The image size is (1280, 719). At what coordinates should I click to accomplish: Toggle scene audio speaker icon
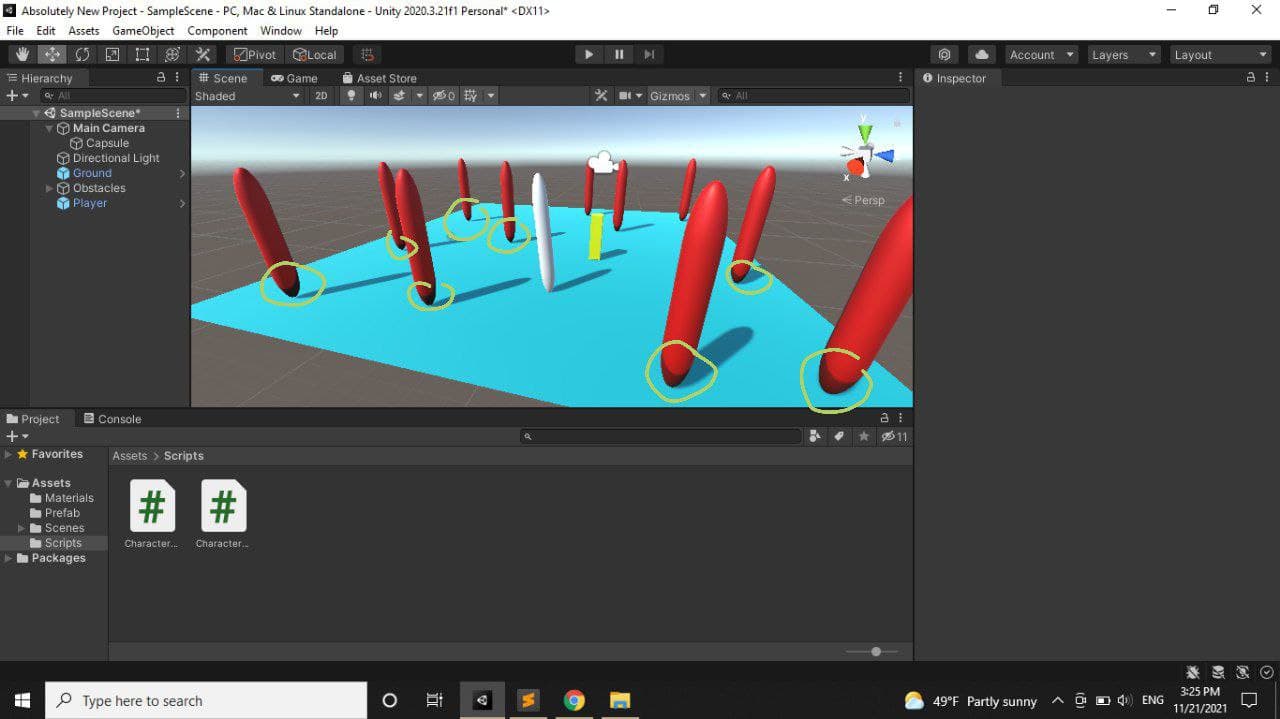tap(375, 96)
